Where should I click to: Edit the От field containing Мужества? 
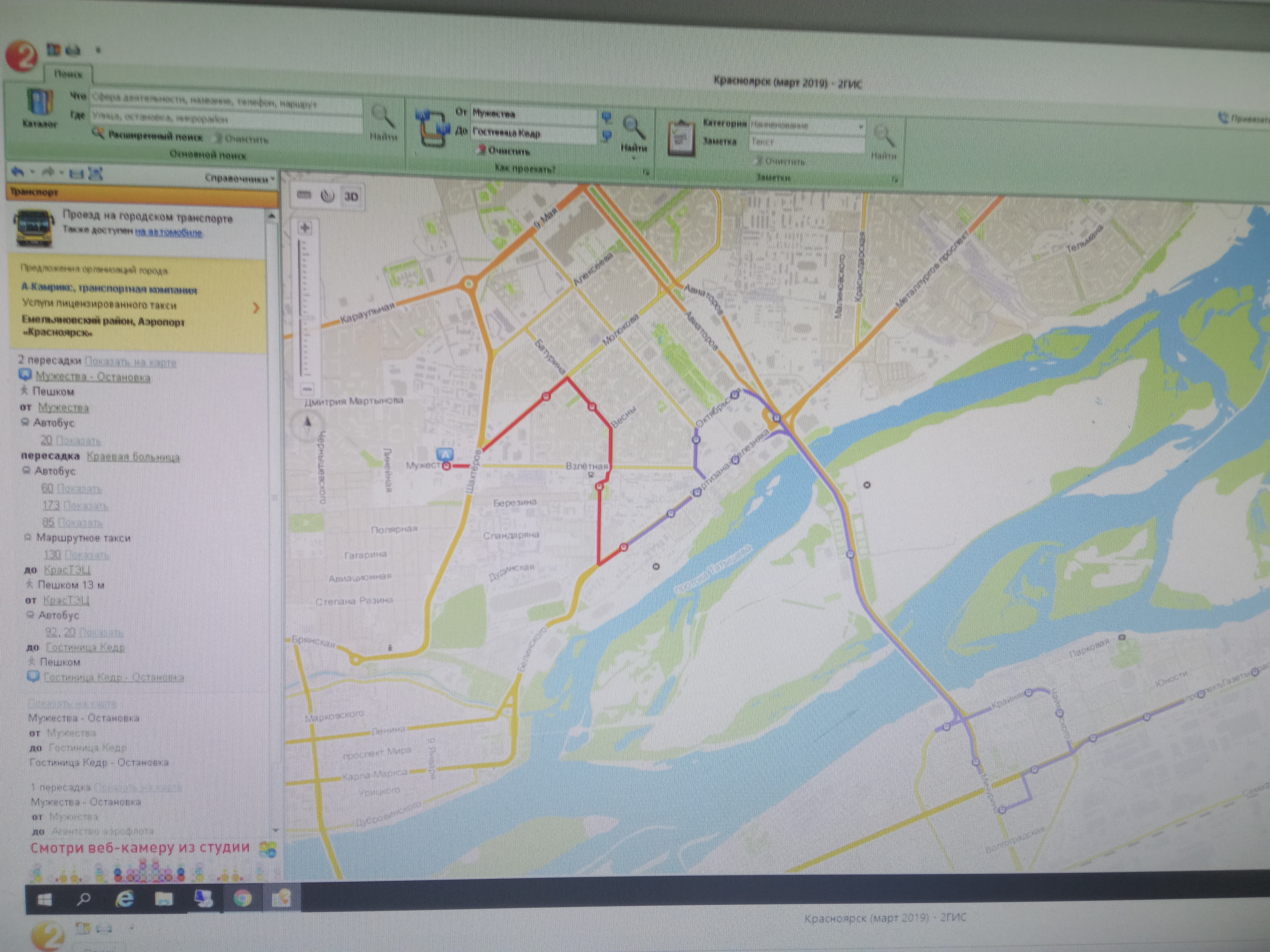click(x=533, y=114)
